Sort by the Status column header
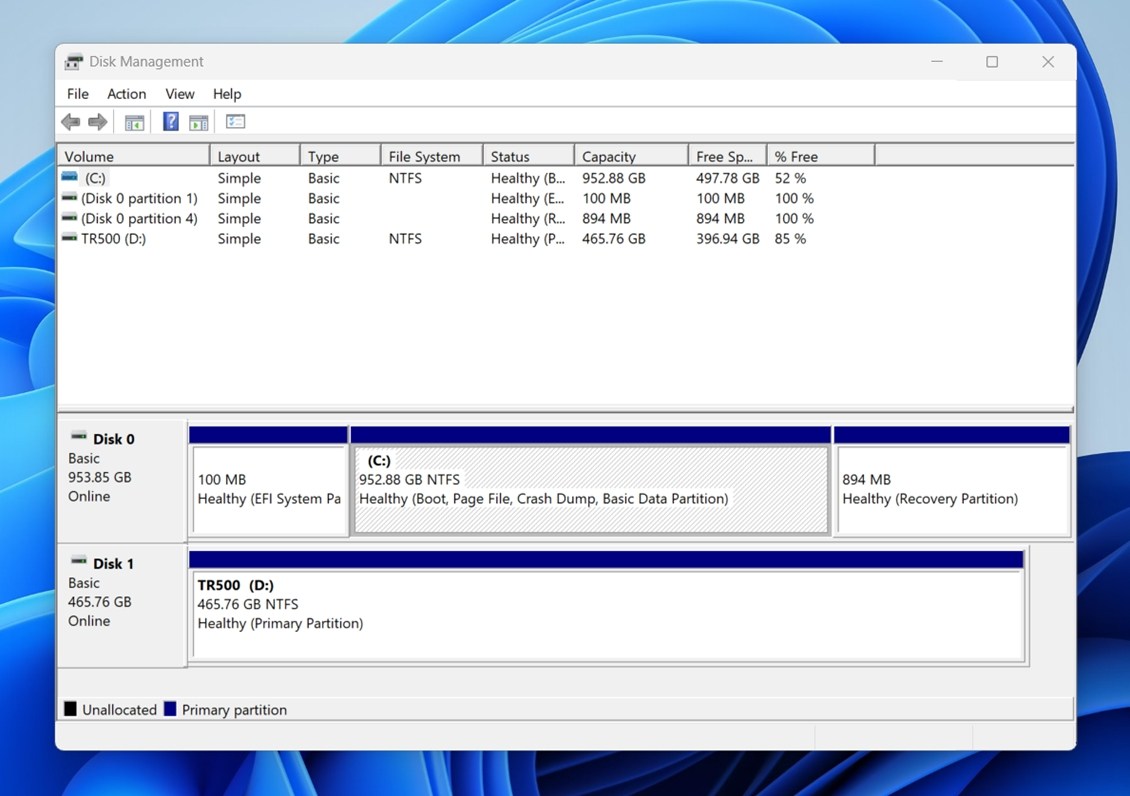This screenshot has width=1130, height=796. [x=528, y=156]
